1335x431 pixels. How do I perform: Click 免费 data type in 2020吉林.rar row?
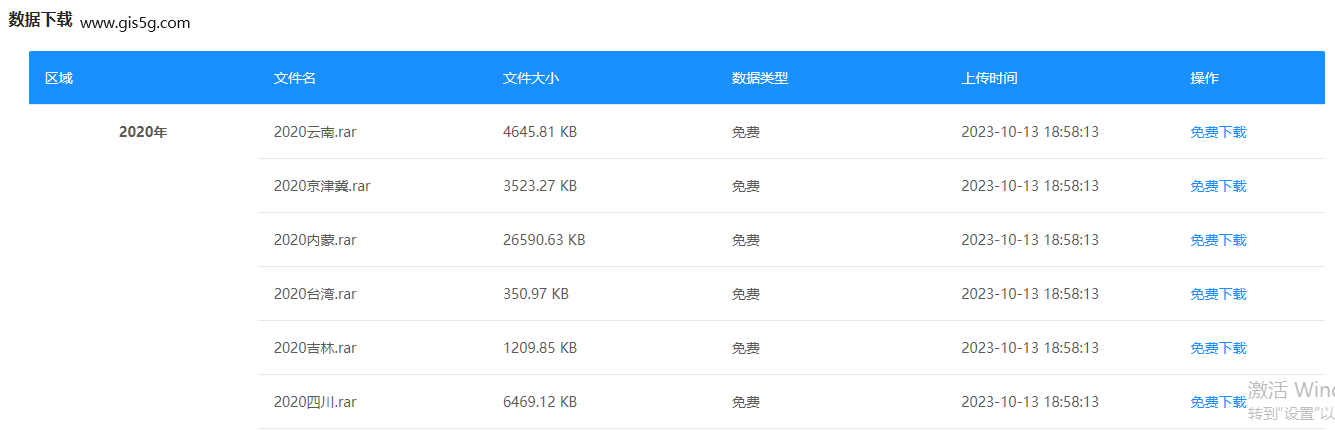(746, 348)
